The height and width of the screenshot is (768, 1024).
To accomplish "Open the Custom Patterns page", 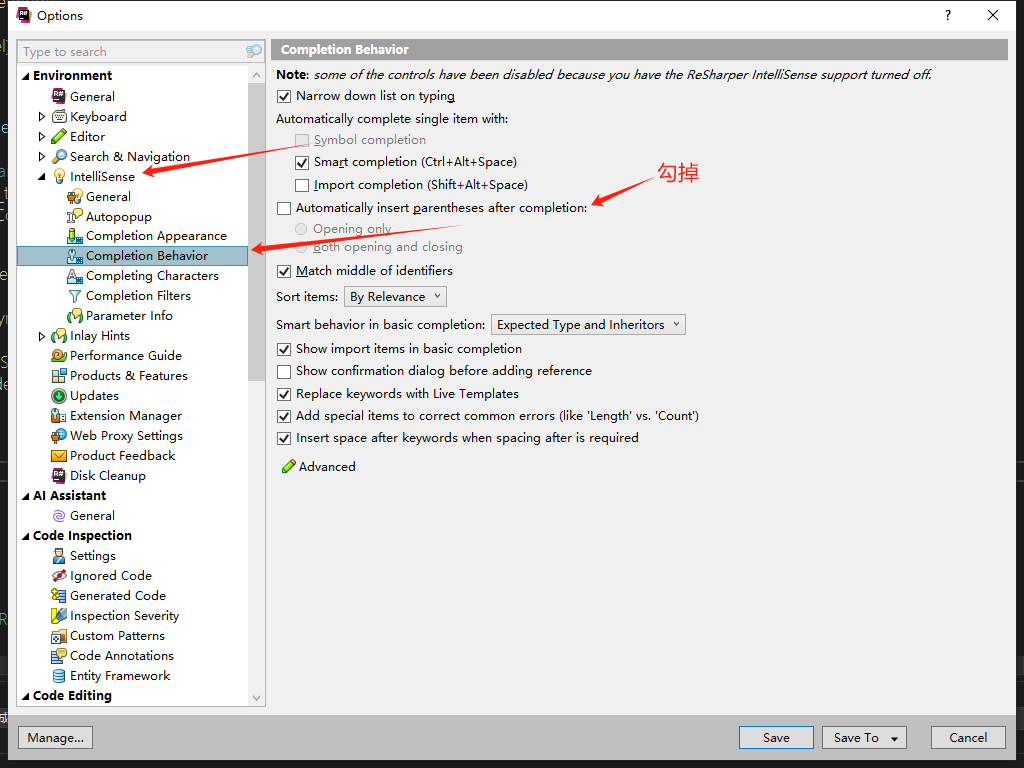I will click(x=117, y=636).
